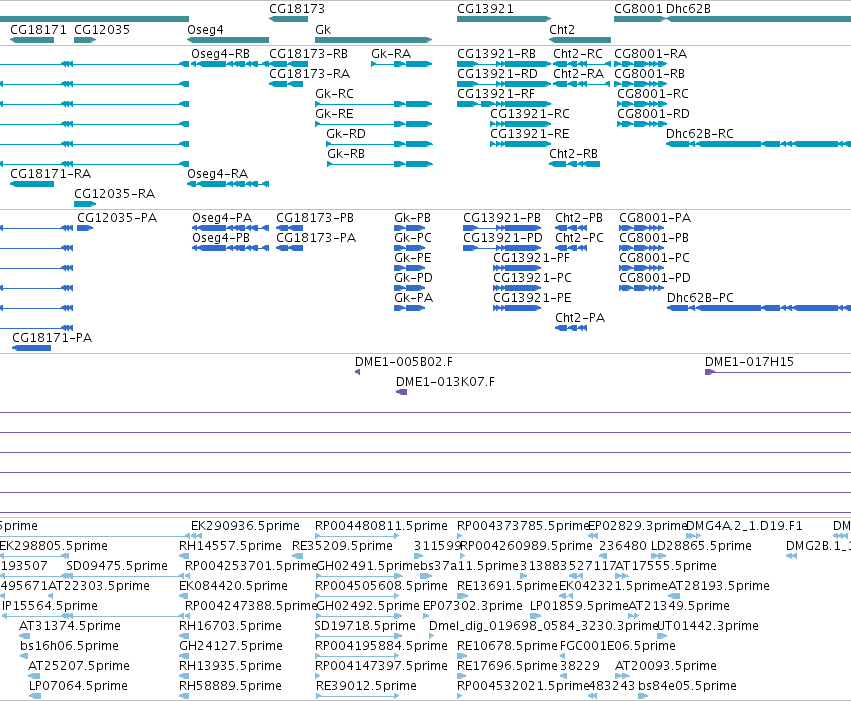Viewport: 851px width, 701px height.
Task: Click the Dhc62B-RC transcript label
Action: pyautogui.click(x=700, y=134)
